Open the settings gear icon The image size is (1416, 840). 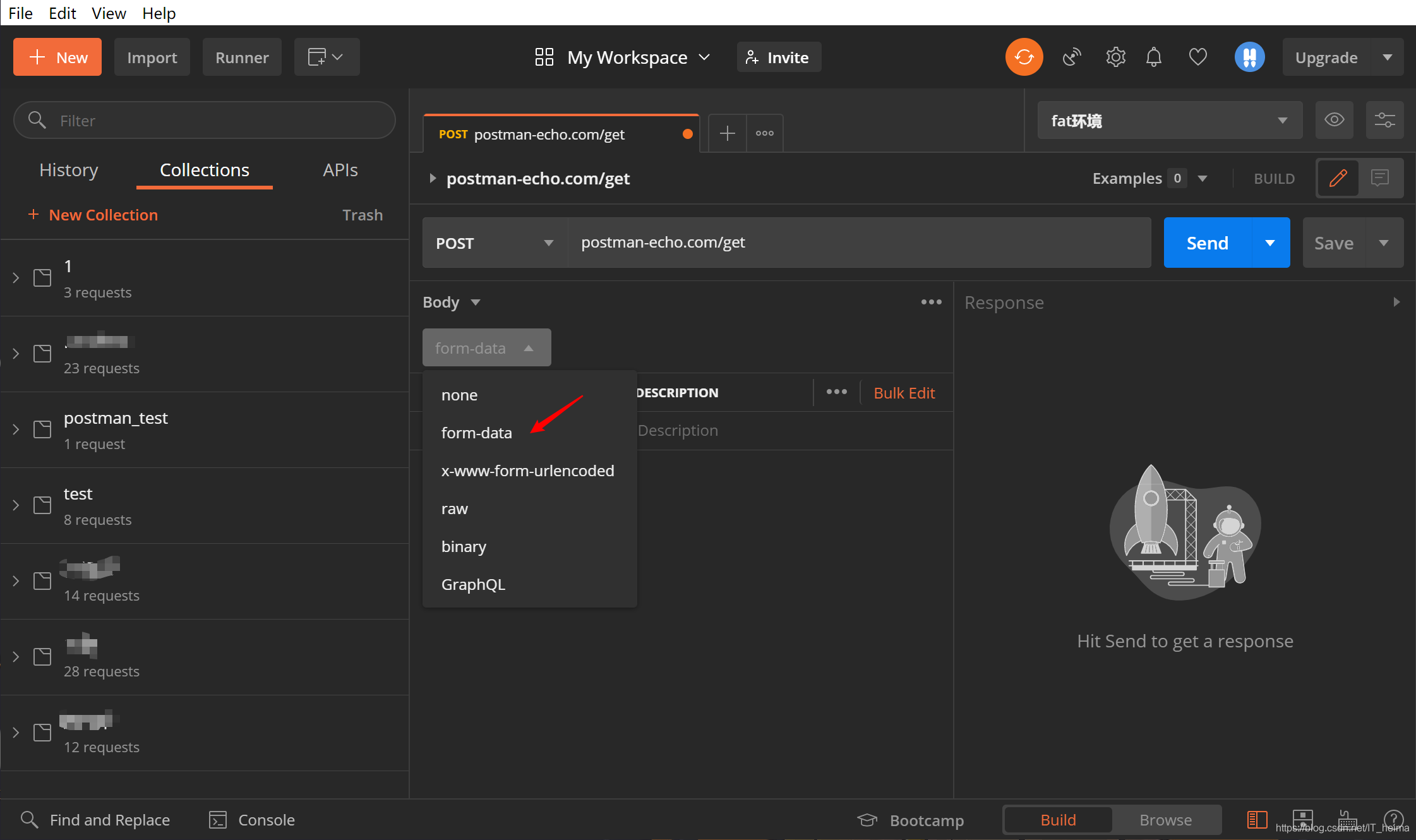pyautogui.click(x=1115, y=57)
